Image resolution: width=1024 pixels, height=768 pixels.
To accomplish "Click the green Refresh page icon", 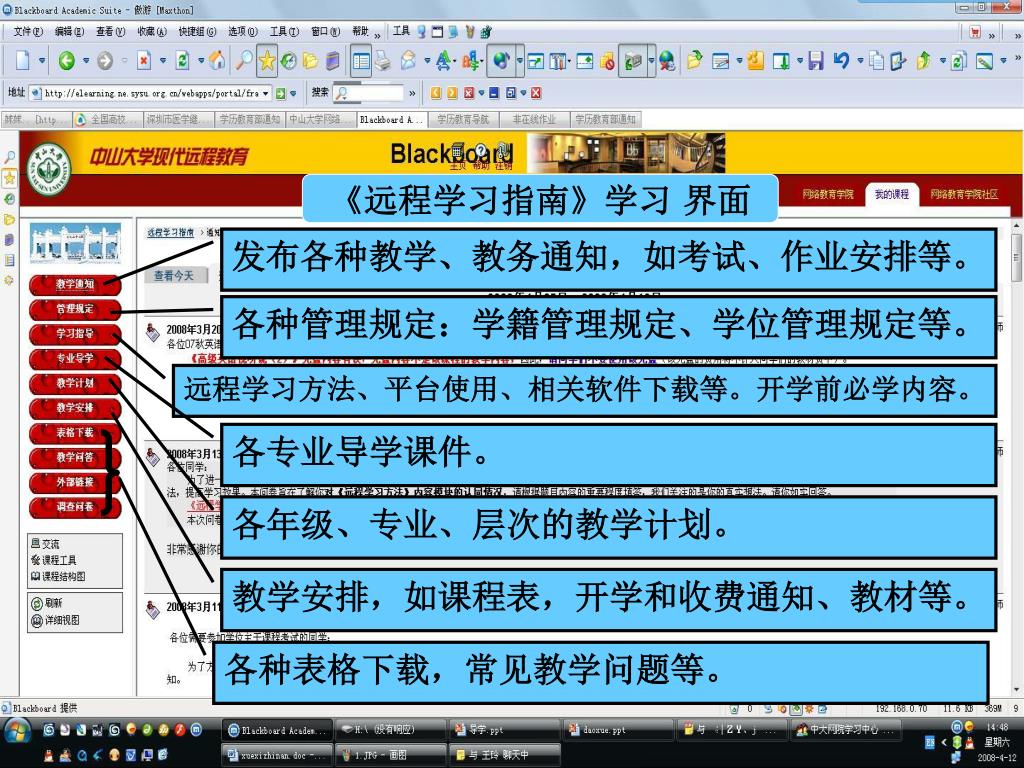I will pos(182,61).
